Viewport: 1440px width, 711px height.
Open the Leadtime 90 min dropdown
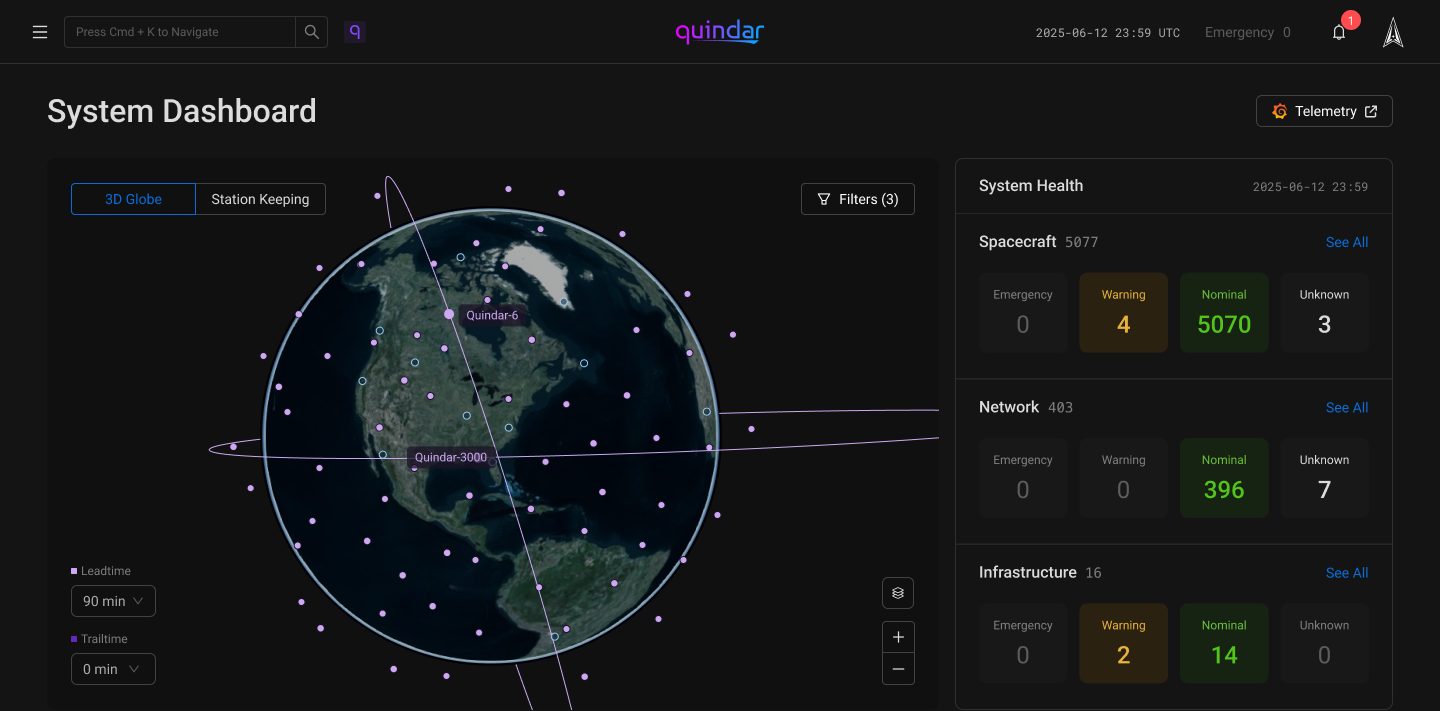tap(113, 601)
